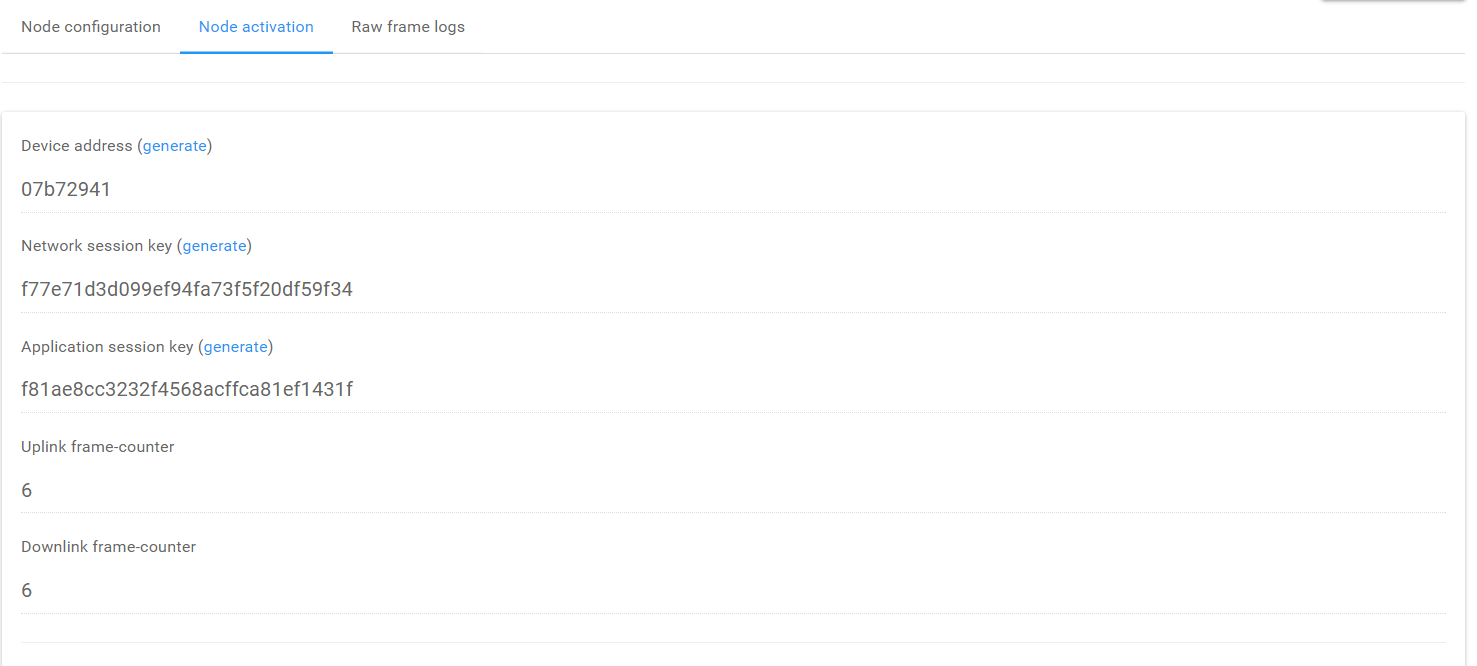
Task: Click into the Network session key value field
Action: (734, 290)
